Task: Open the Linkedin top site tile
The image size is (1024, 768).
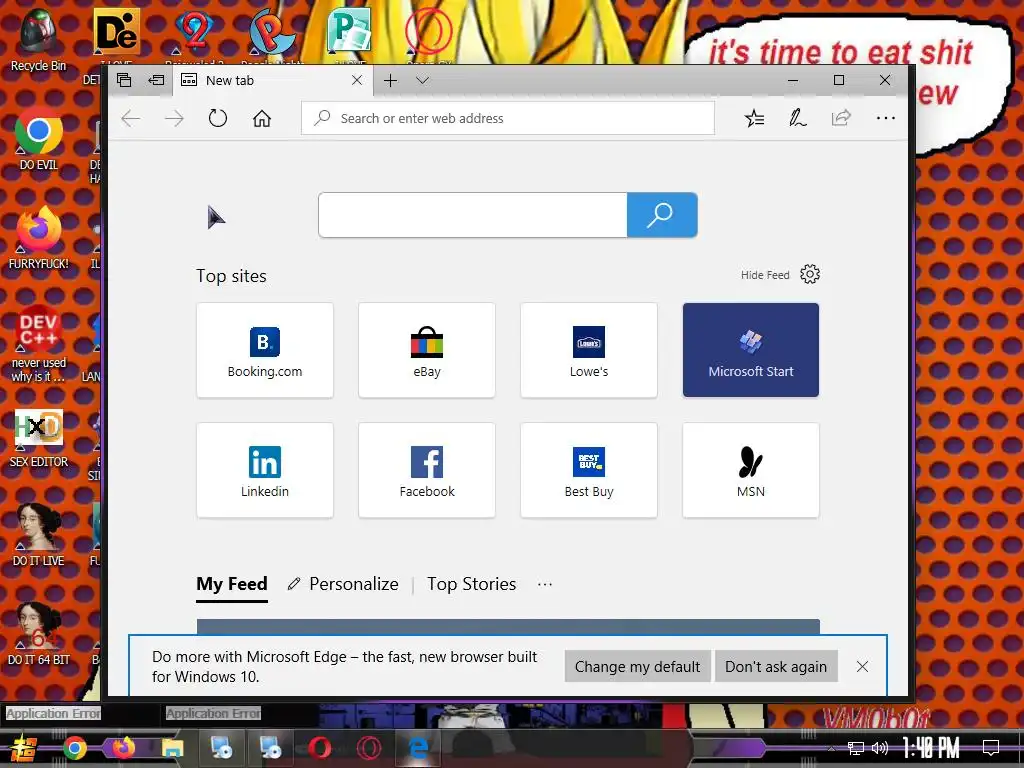Action: coord(265,470)
